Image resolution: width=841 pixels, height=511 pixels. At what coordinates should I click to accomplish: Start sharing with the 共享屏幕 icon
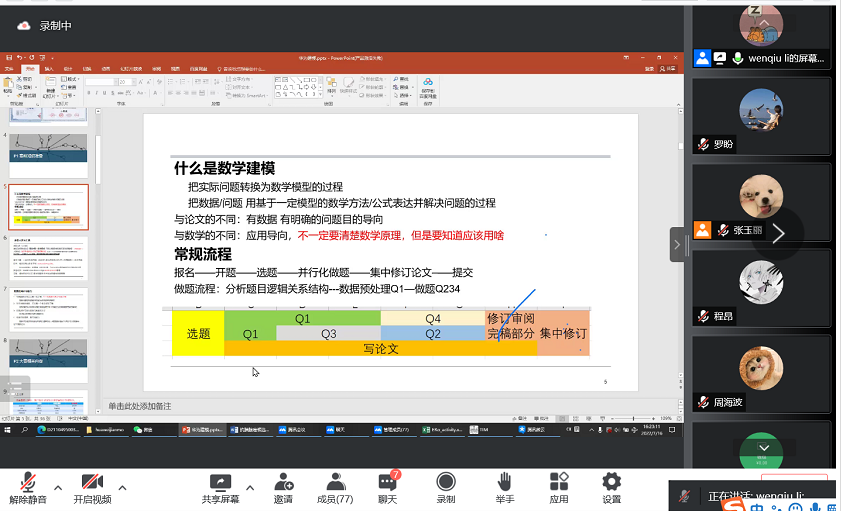219,482
